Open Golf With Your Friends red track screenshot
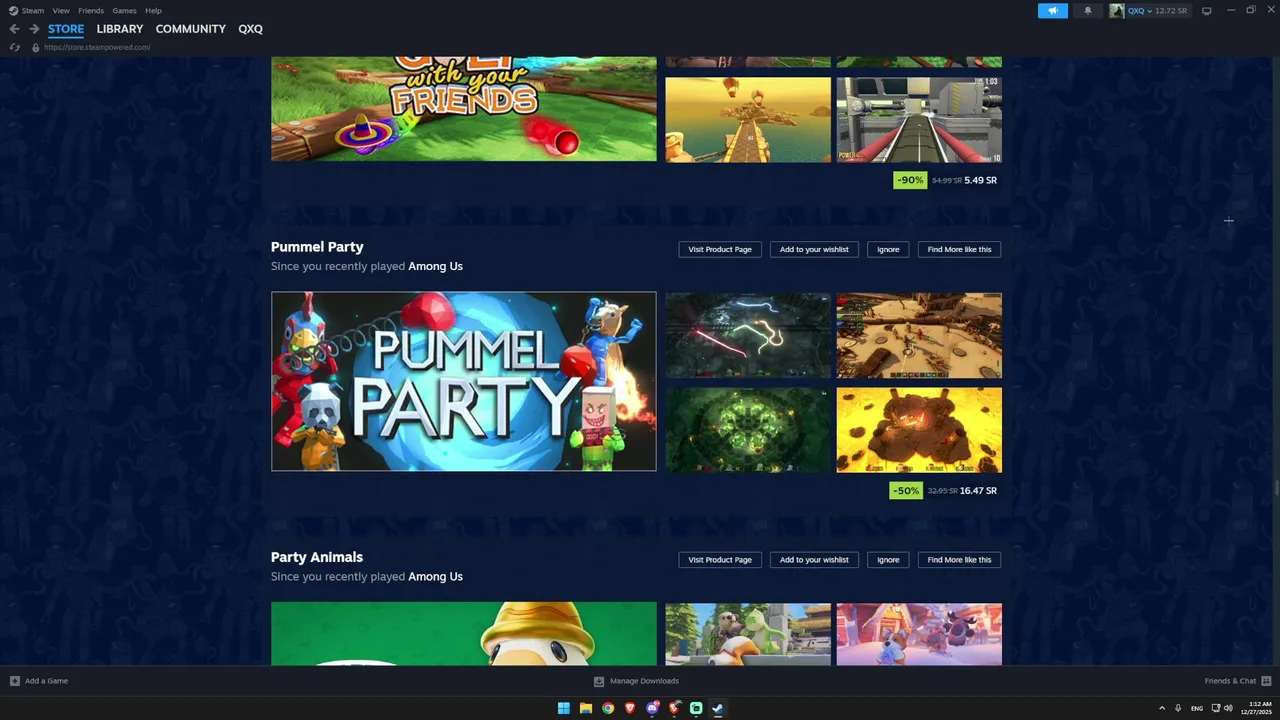This screenshot has width=1280, height=720. (919, 120)
